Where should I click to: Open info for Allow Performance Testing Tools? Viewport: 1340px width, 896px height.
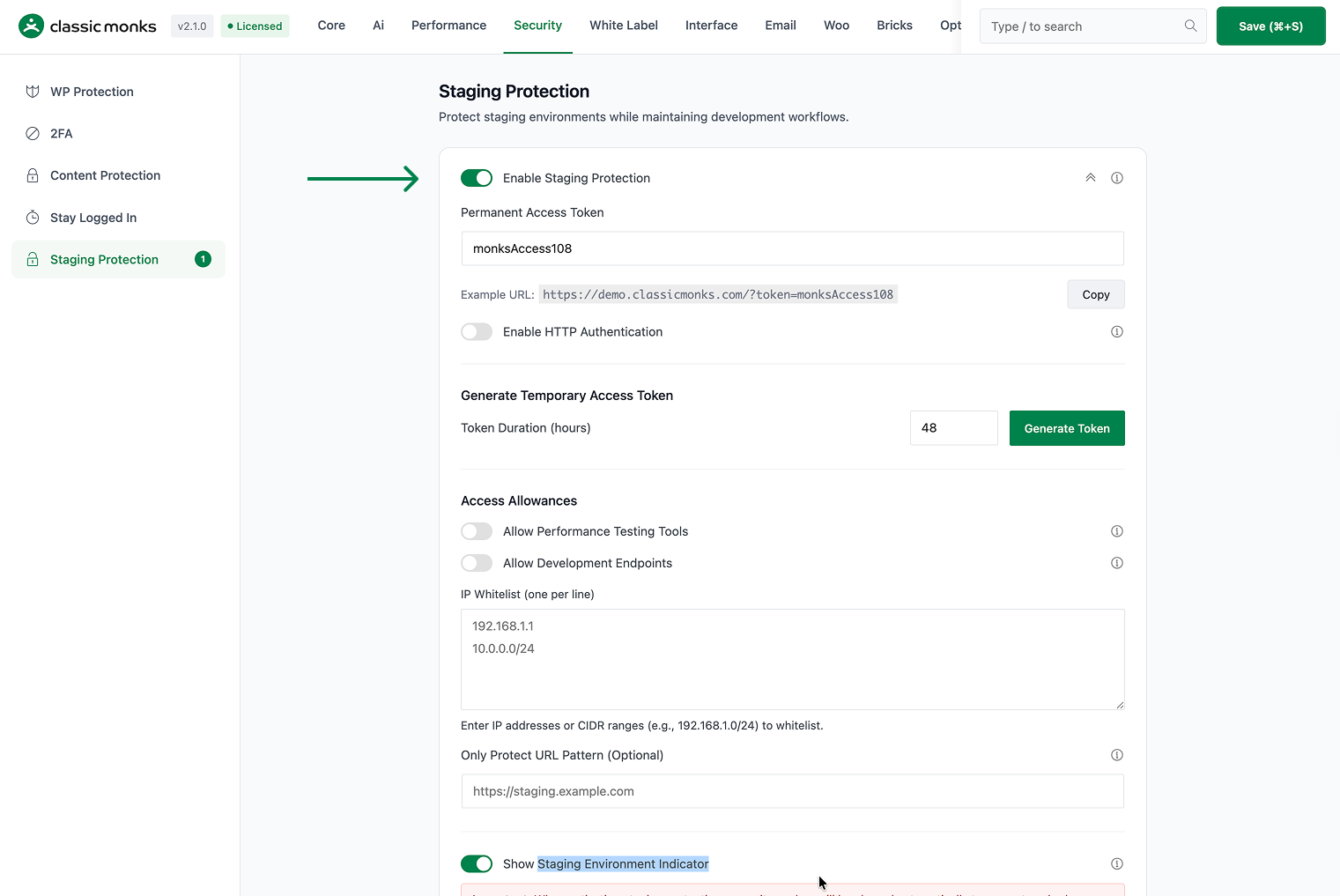pos(1117,531)
